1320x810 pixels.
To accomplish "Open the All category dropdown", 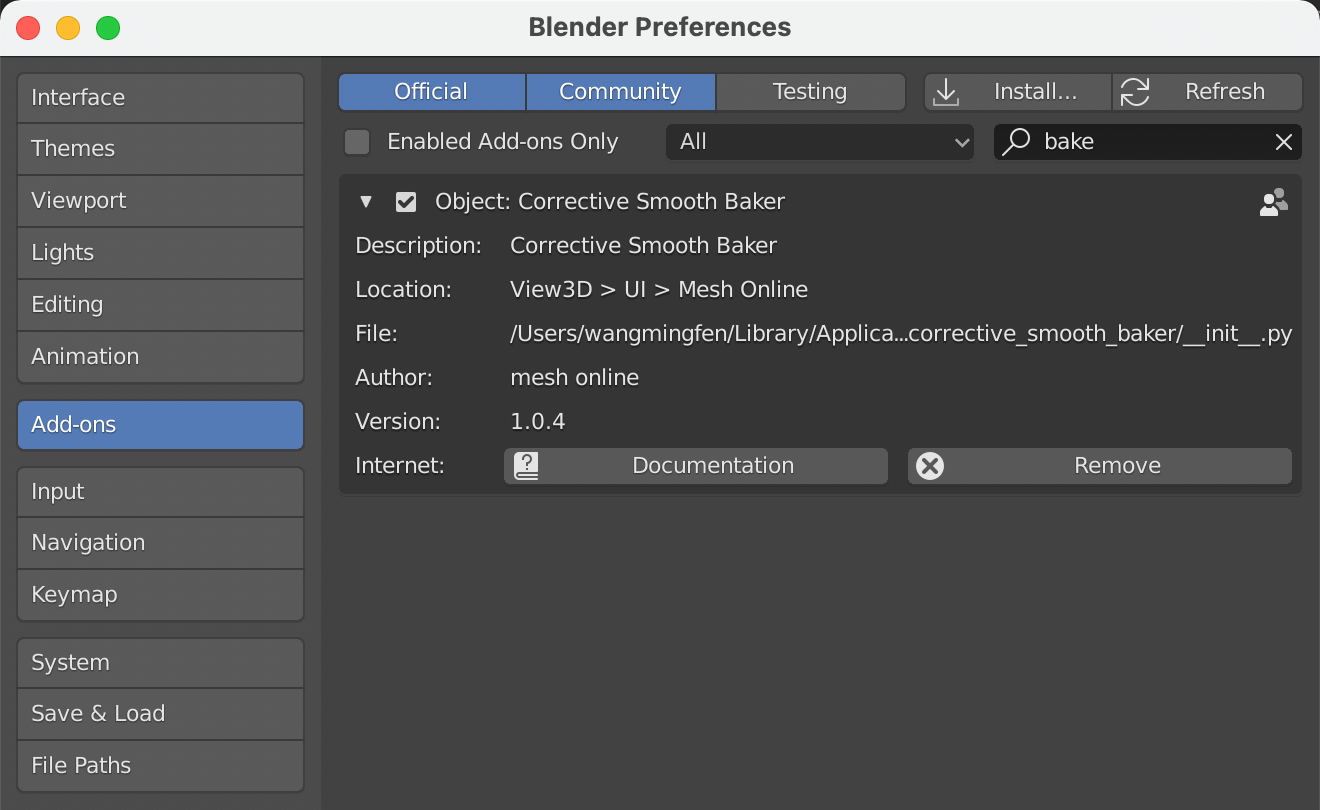I will (820, 142).
